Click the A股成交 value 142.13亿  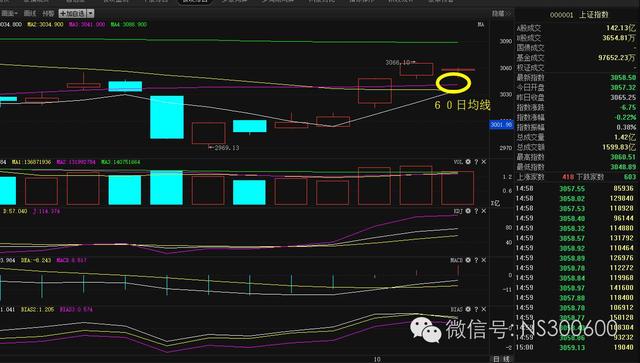tap(620, 28)
